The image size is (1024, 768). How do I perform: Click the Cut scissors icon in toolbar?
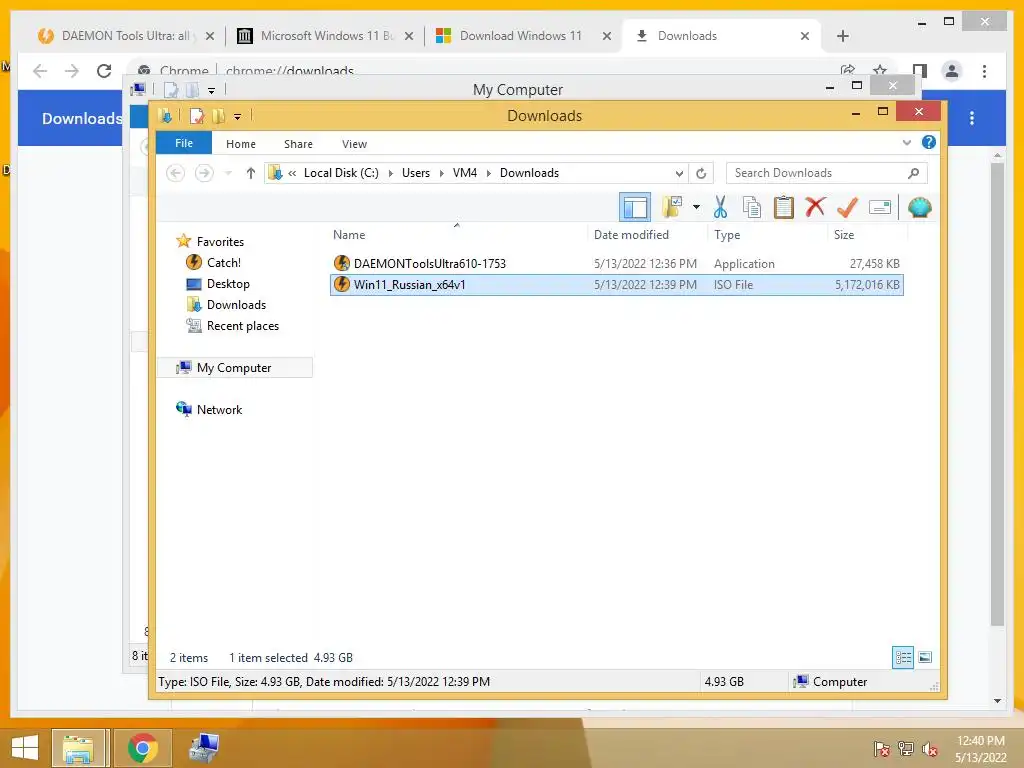coord(720,208)
